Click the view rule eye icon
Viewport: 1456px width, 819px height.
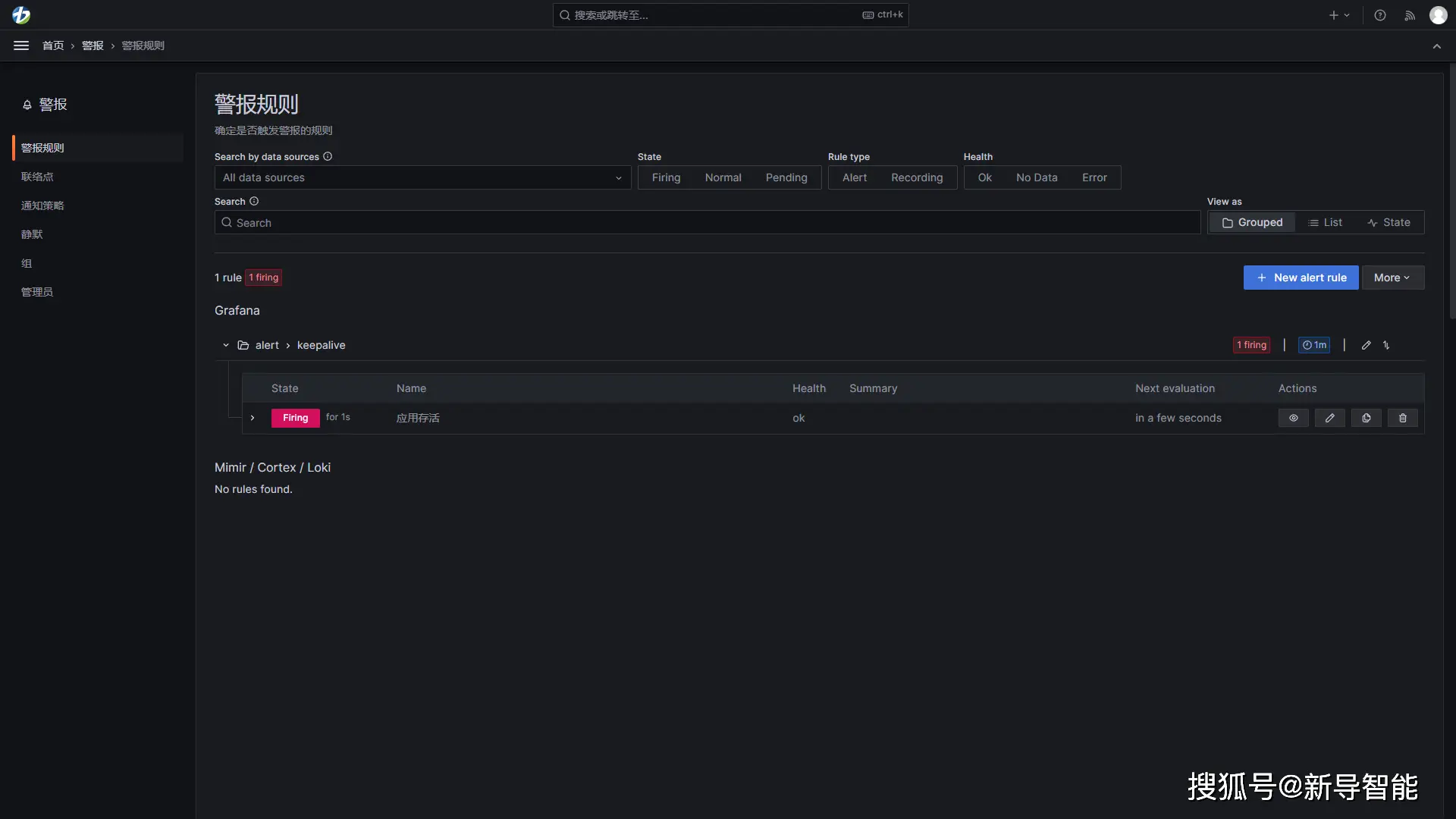(x=1293, y=418)
